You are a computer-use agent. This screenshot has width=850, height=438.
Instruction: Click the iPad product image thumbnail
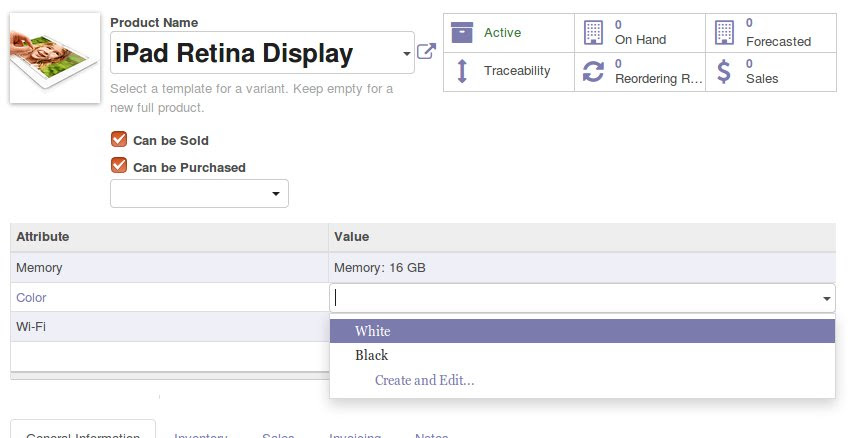55,58
